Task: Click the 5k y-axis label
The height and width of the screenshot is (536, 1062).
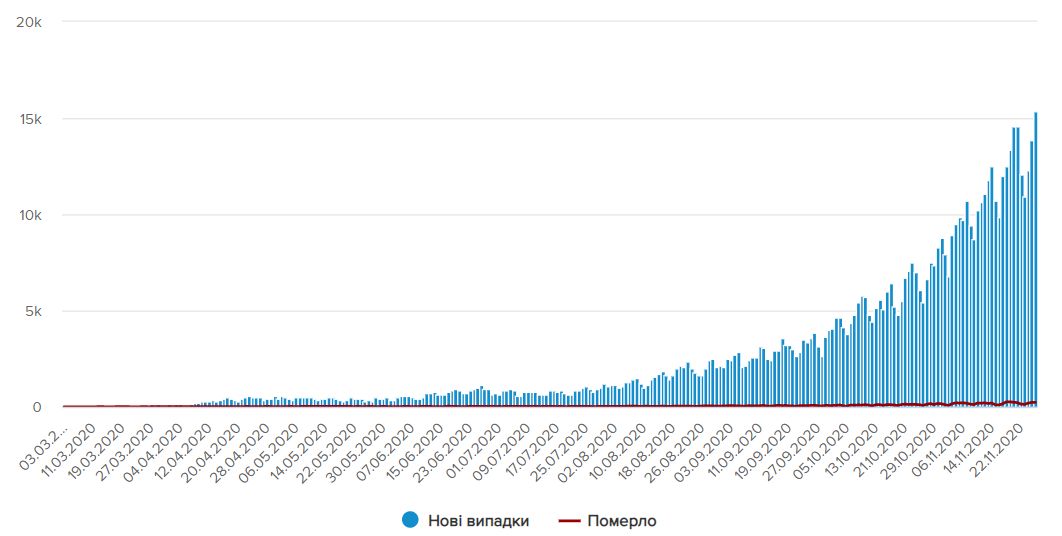Action: click(x=32, y=311)
